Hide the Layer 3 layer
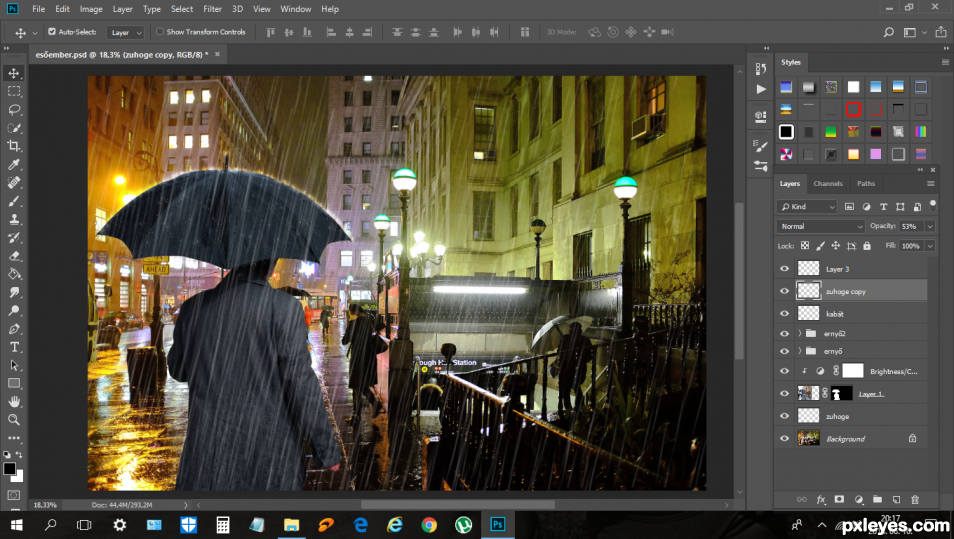Viewport: 954px width, 539px height. pyautogui.click(x=784, y=268)
